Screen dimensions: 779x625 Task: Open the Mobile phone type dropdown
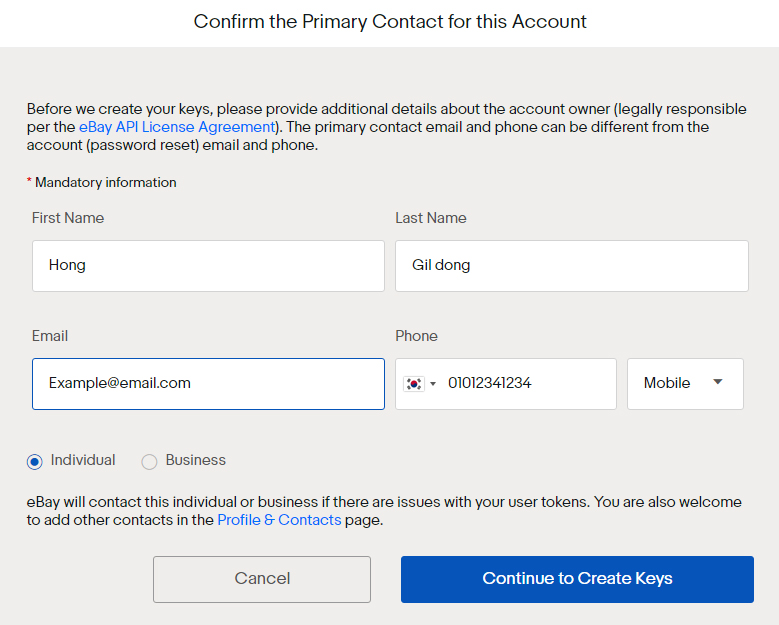(x=685, y=384)
